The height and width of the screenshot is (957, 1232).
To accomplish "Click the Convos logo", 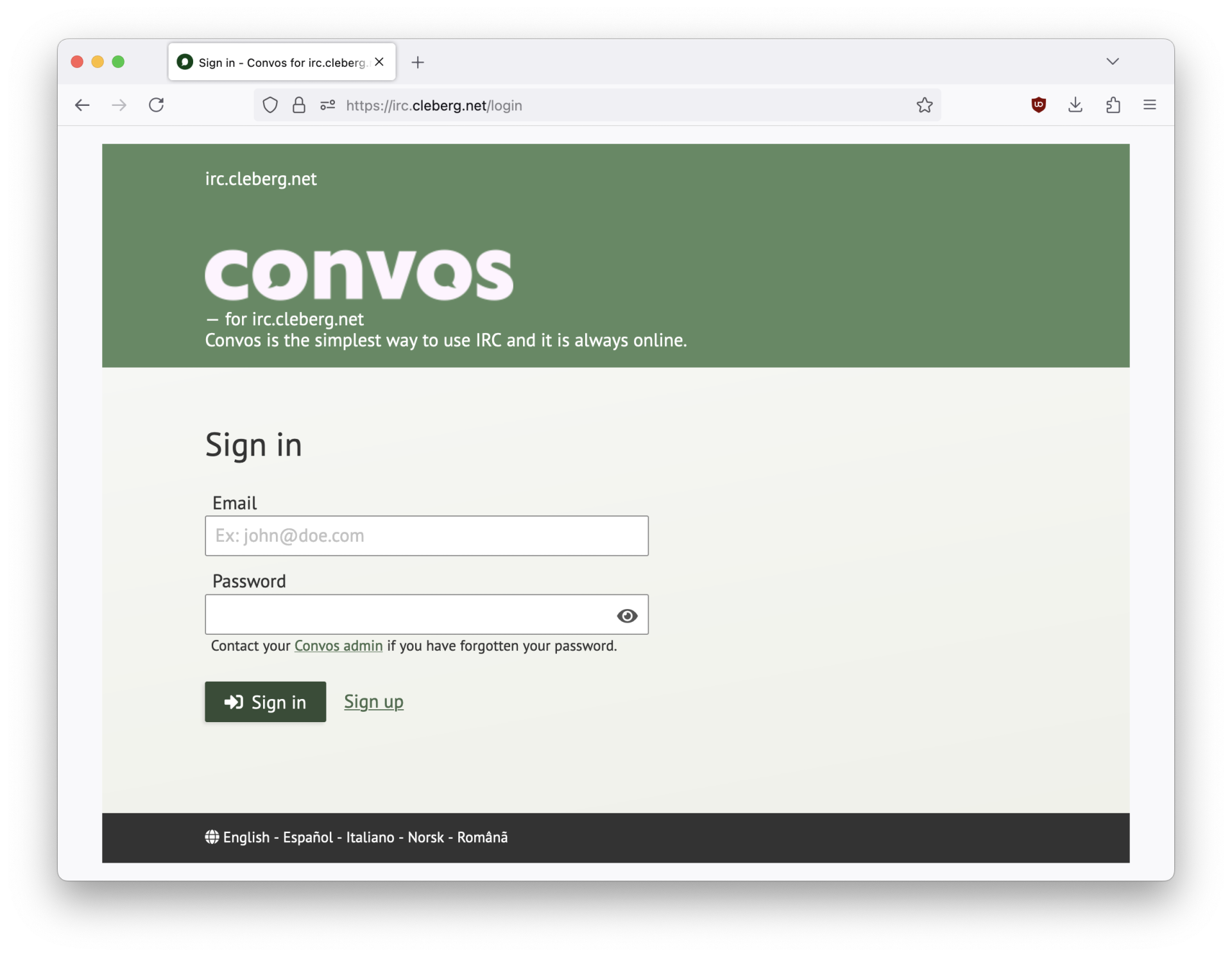I will pos(357,274).
